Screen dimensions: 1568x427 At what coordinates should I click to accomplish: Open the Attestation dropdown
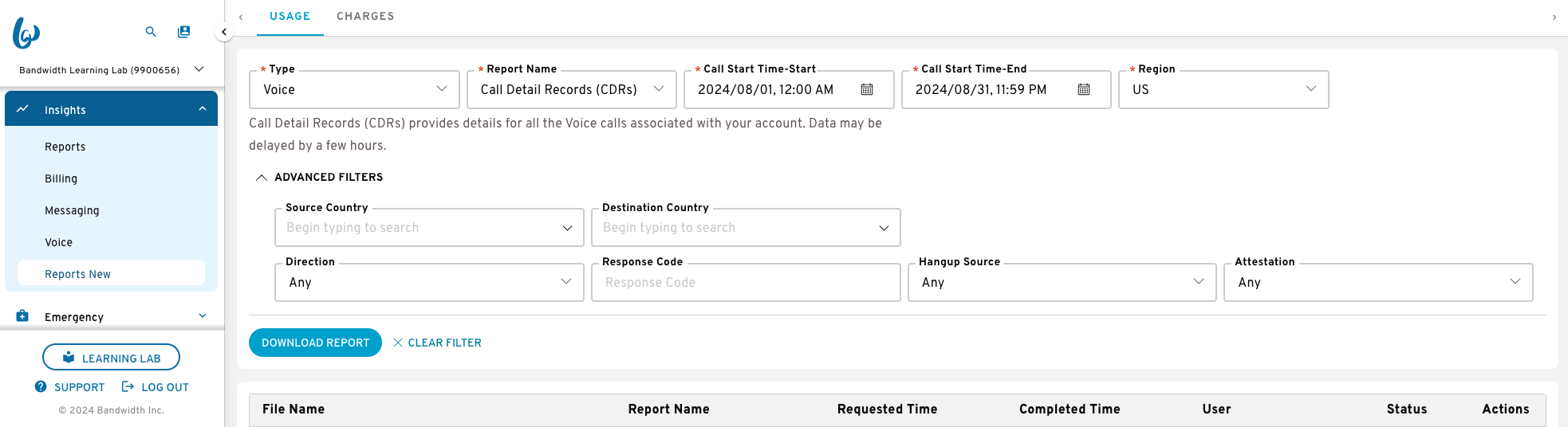point(1379,282)
